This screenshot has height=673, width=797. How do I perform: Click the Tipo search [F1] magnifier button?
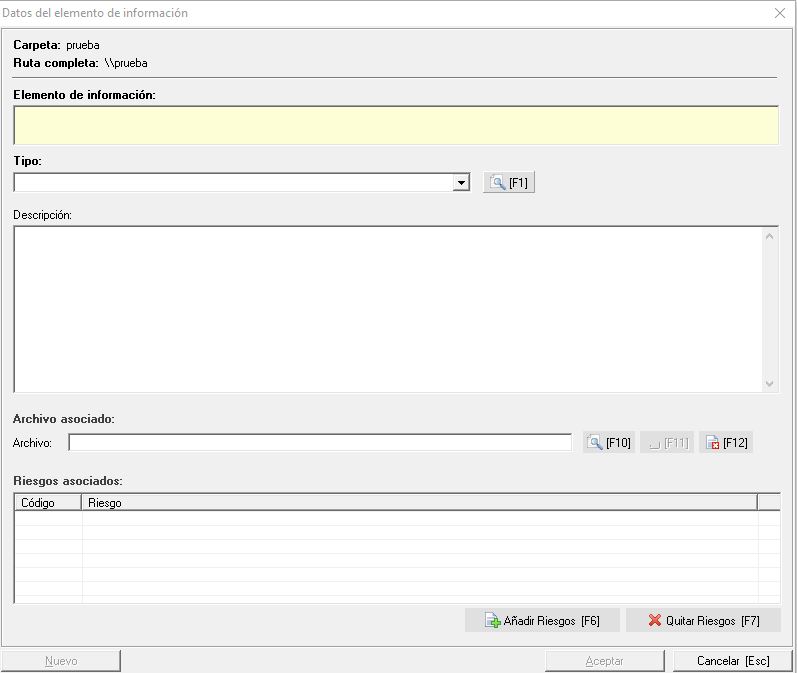508,183
